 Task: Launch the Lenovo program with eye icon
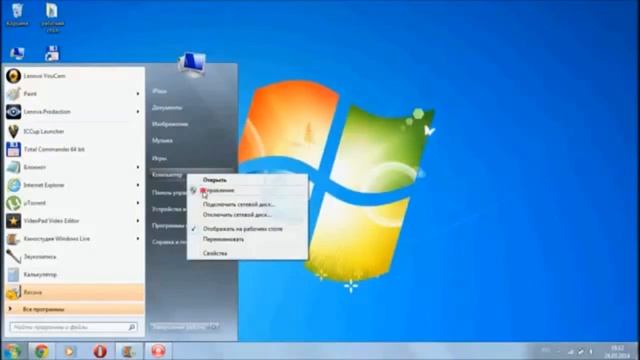(x=74, y=112)
